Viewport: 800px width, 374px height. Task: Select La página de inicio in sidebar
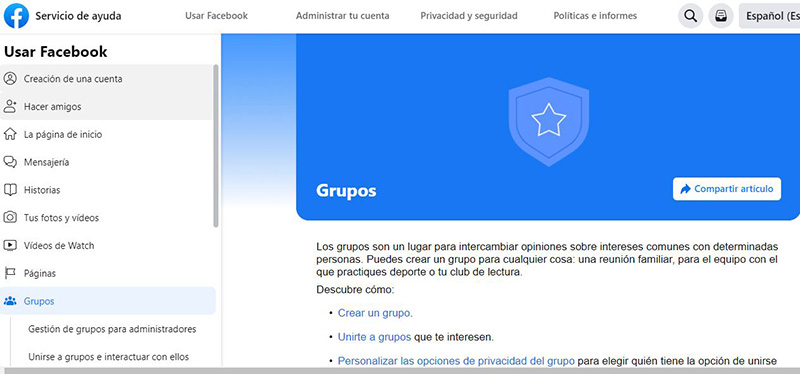pos(108,134)
